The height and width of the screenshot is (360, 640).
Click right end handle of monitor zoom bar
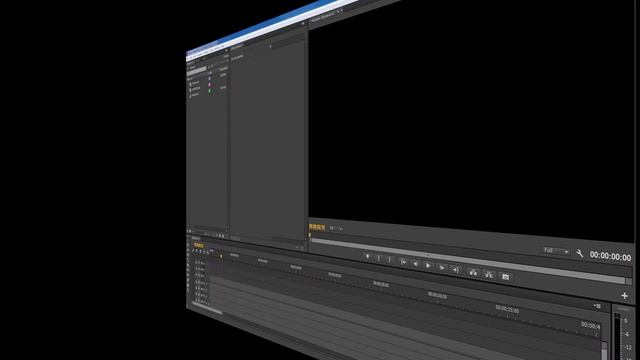pos(629,281)
